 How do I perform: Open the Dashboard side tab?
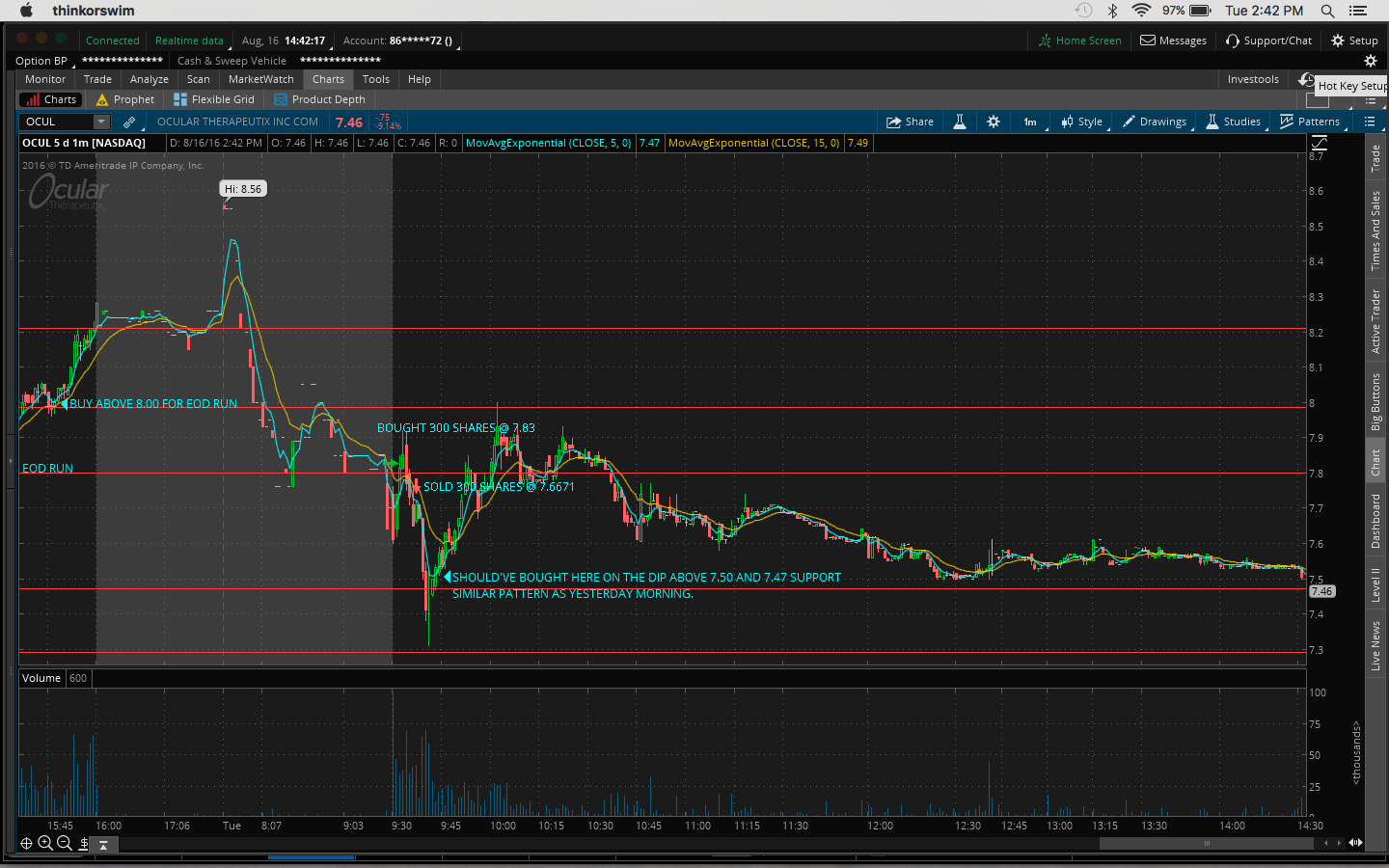click(1375, 521)
